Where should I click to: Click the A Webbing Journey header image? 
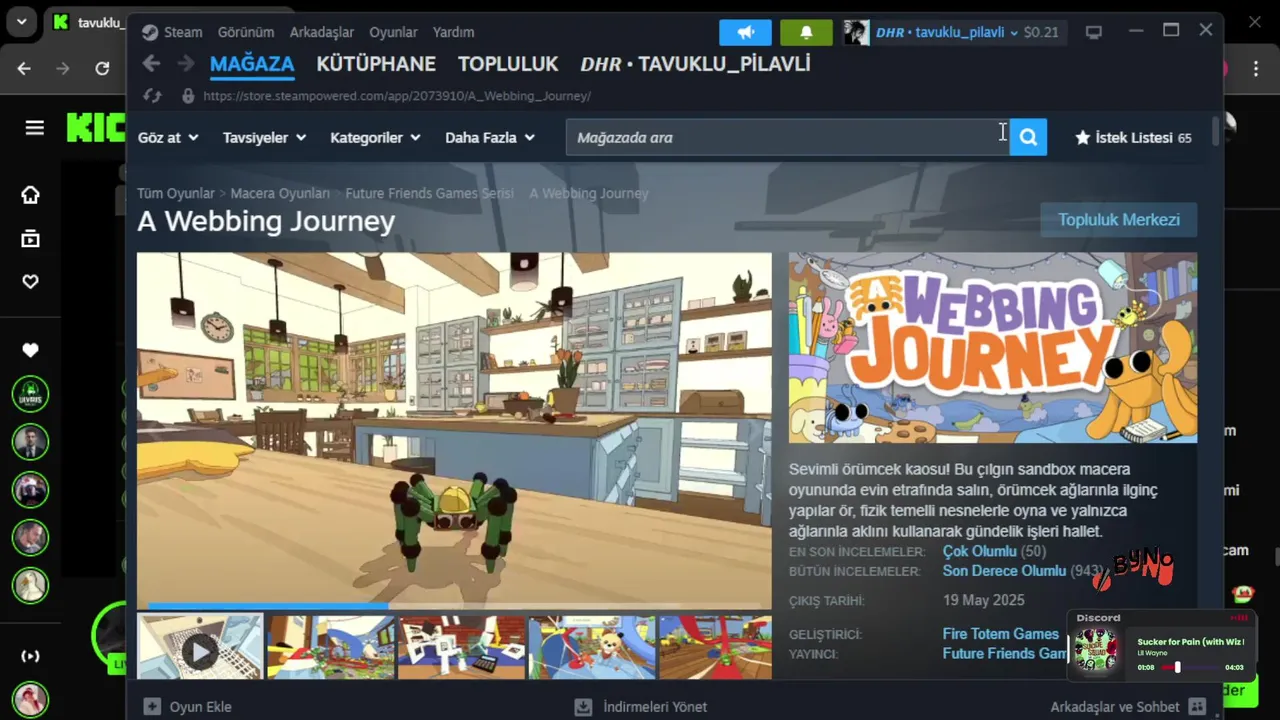pyautogui.click(x=993, y=347)
